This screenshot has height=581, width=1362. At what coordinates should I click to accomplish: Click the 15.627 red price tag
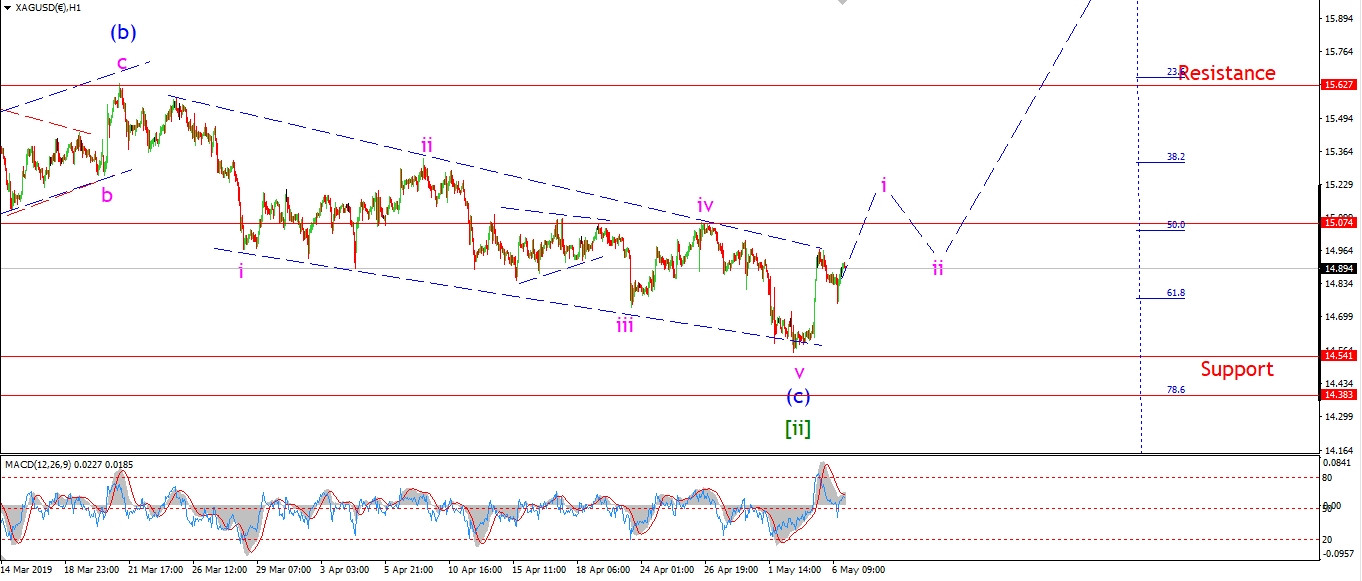[x=1338, y=86]
